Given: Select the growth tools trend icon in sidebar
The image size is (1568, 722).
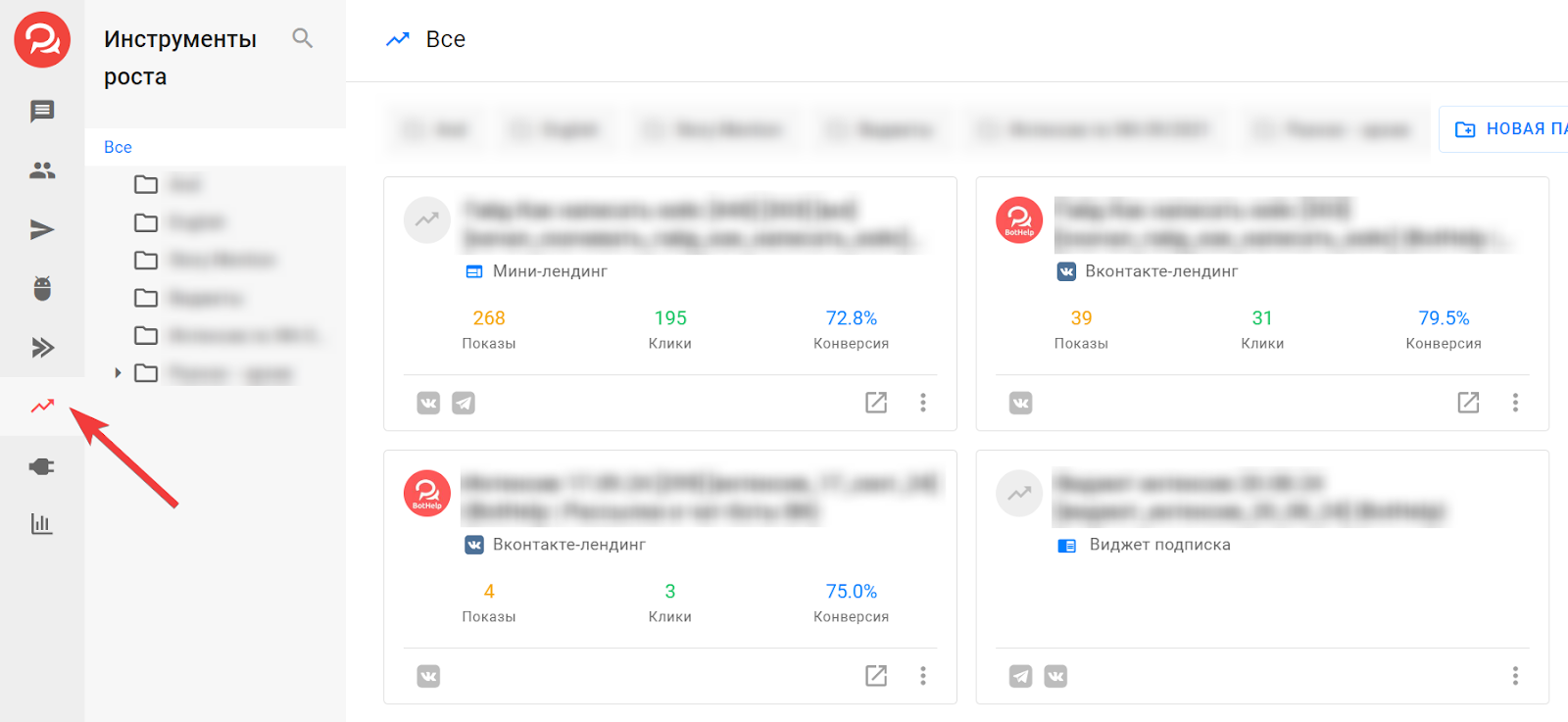Looking at the screenshot, I should tap(41, 406).
